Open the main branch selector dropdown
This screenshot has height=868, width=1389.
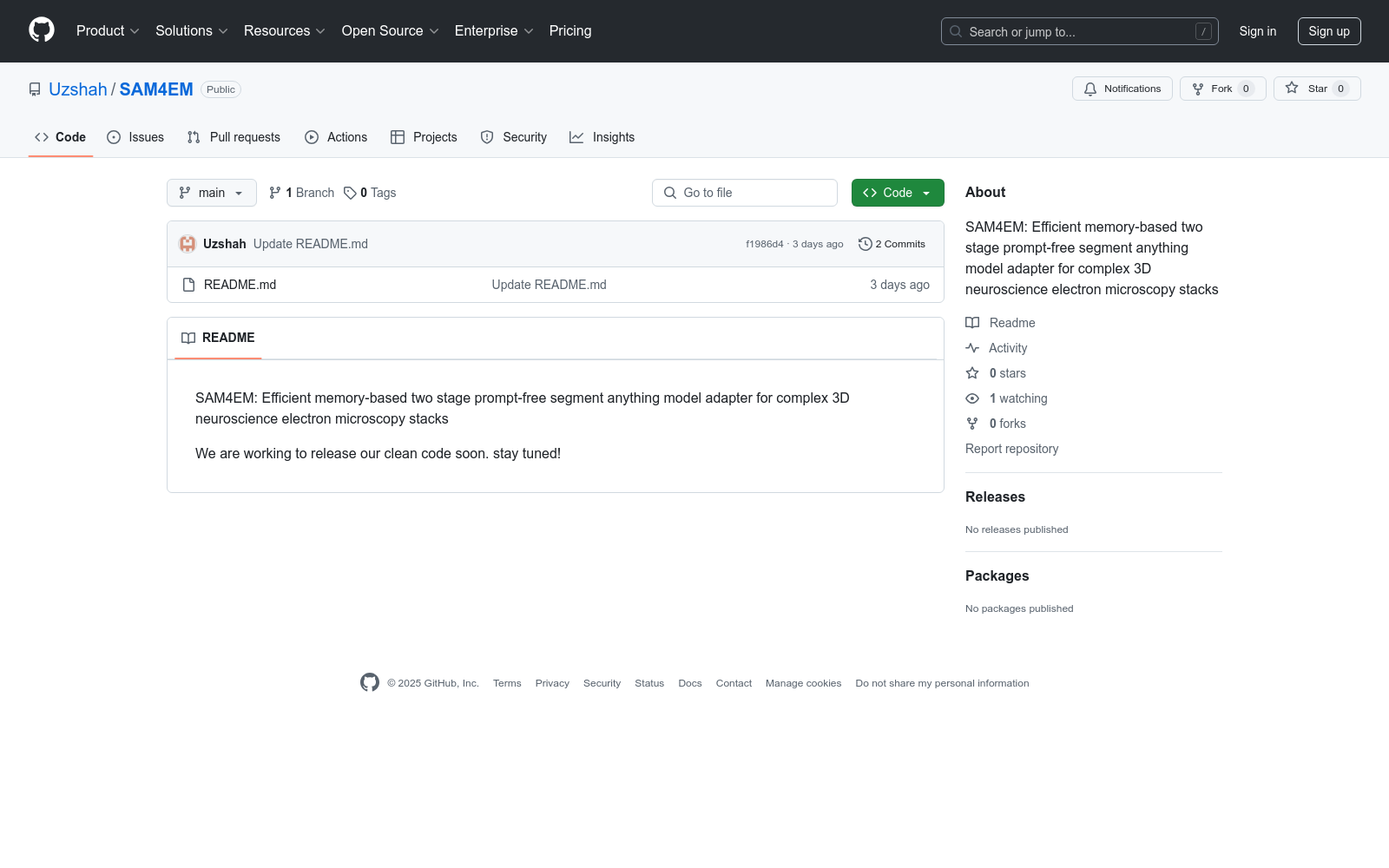[x=212, y=193]
